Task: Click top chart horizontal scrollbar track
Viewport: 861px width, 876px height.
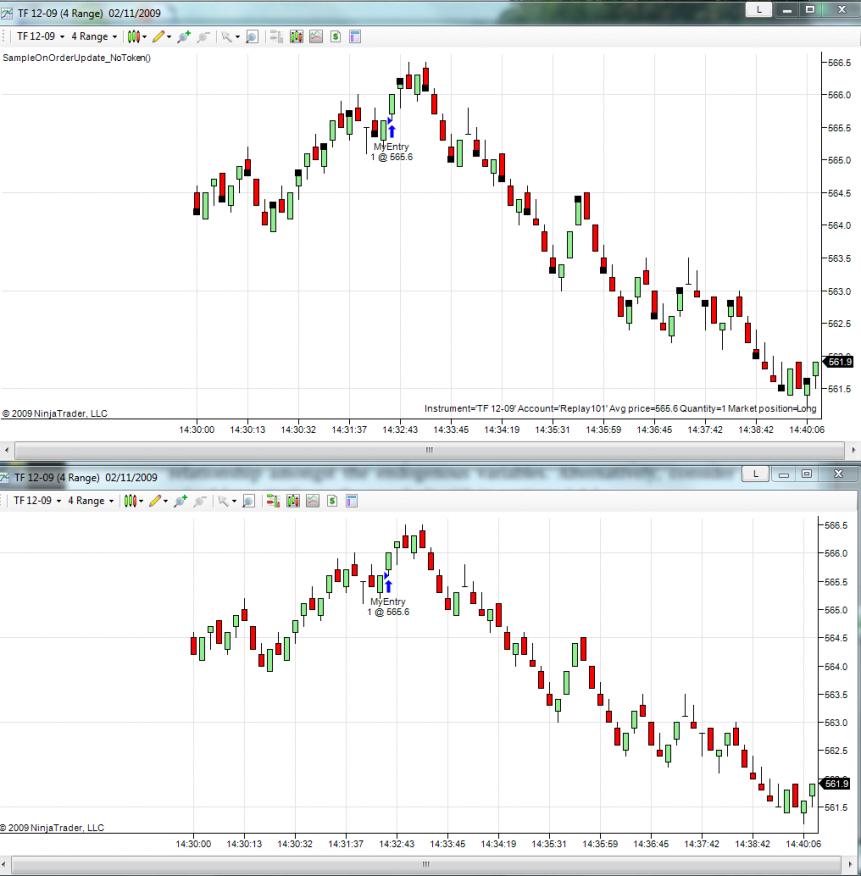Action: click(x=429, y=450)
